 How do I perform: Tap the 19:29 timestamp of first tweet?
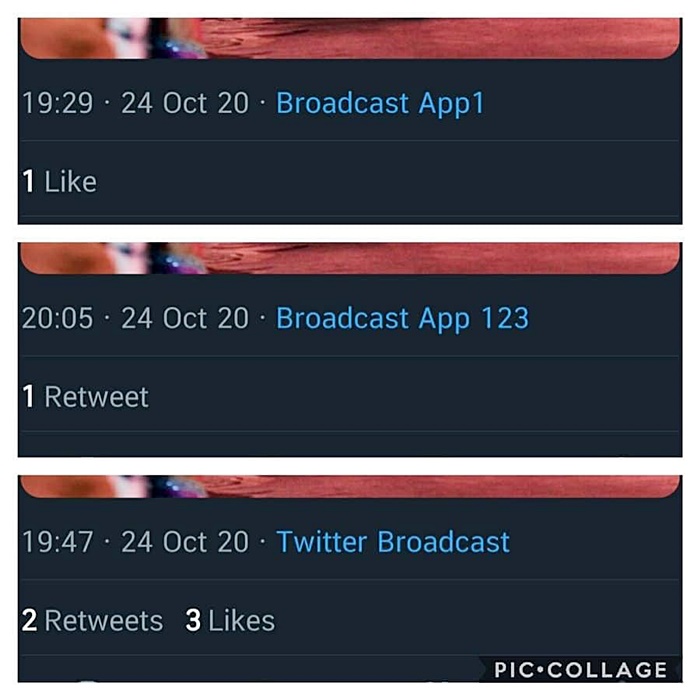58,104
